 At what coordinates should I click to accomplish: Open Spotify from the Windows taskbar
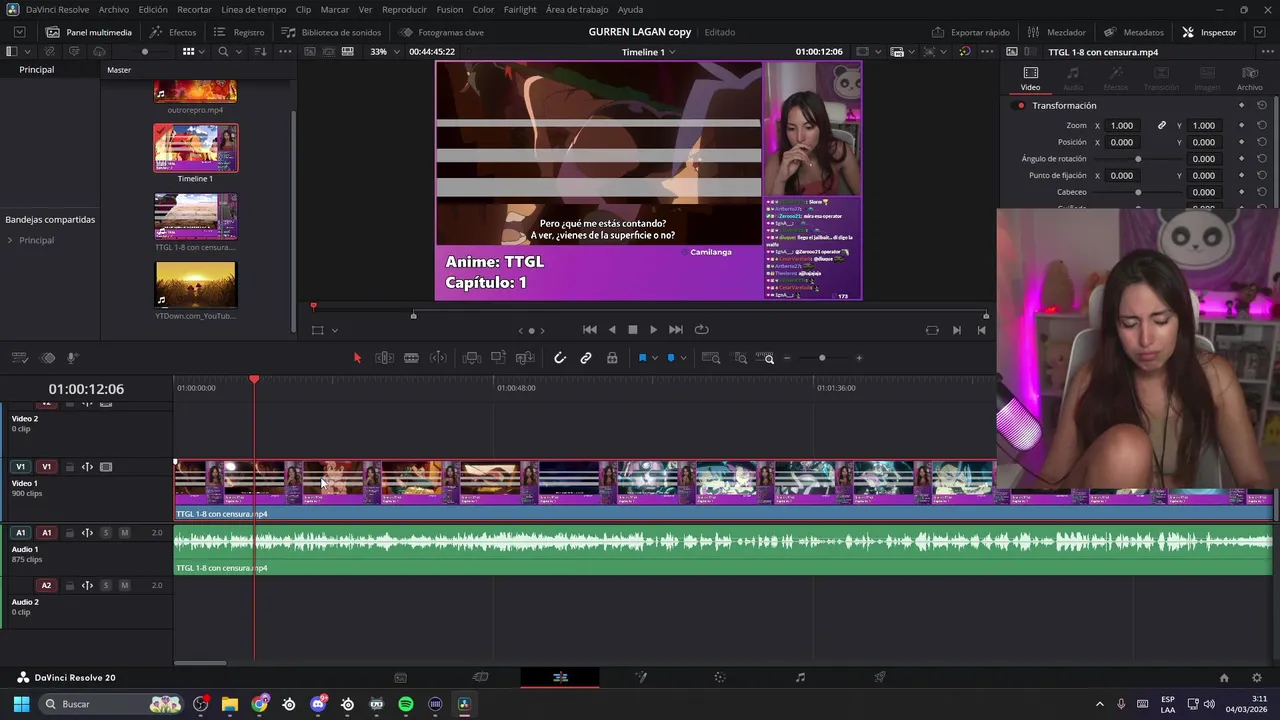pyautogui.click(x=406, y=704)
